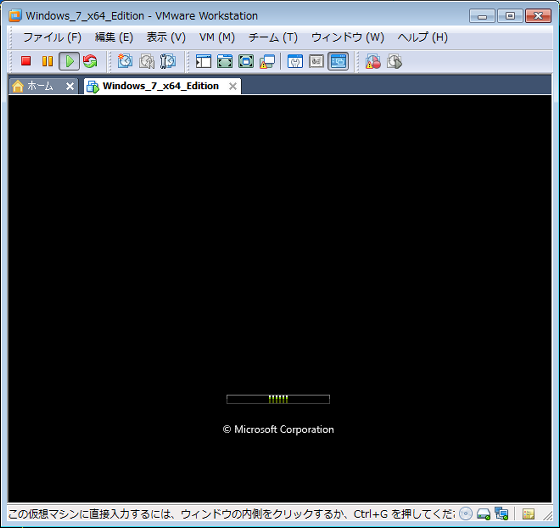The height and width of the screenshot is (528, 560).
Task: Click the red Power Off button
Action: 26,61
